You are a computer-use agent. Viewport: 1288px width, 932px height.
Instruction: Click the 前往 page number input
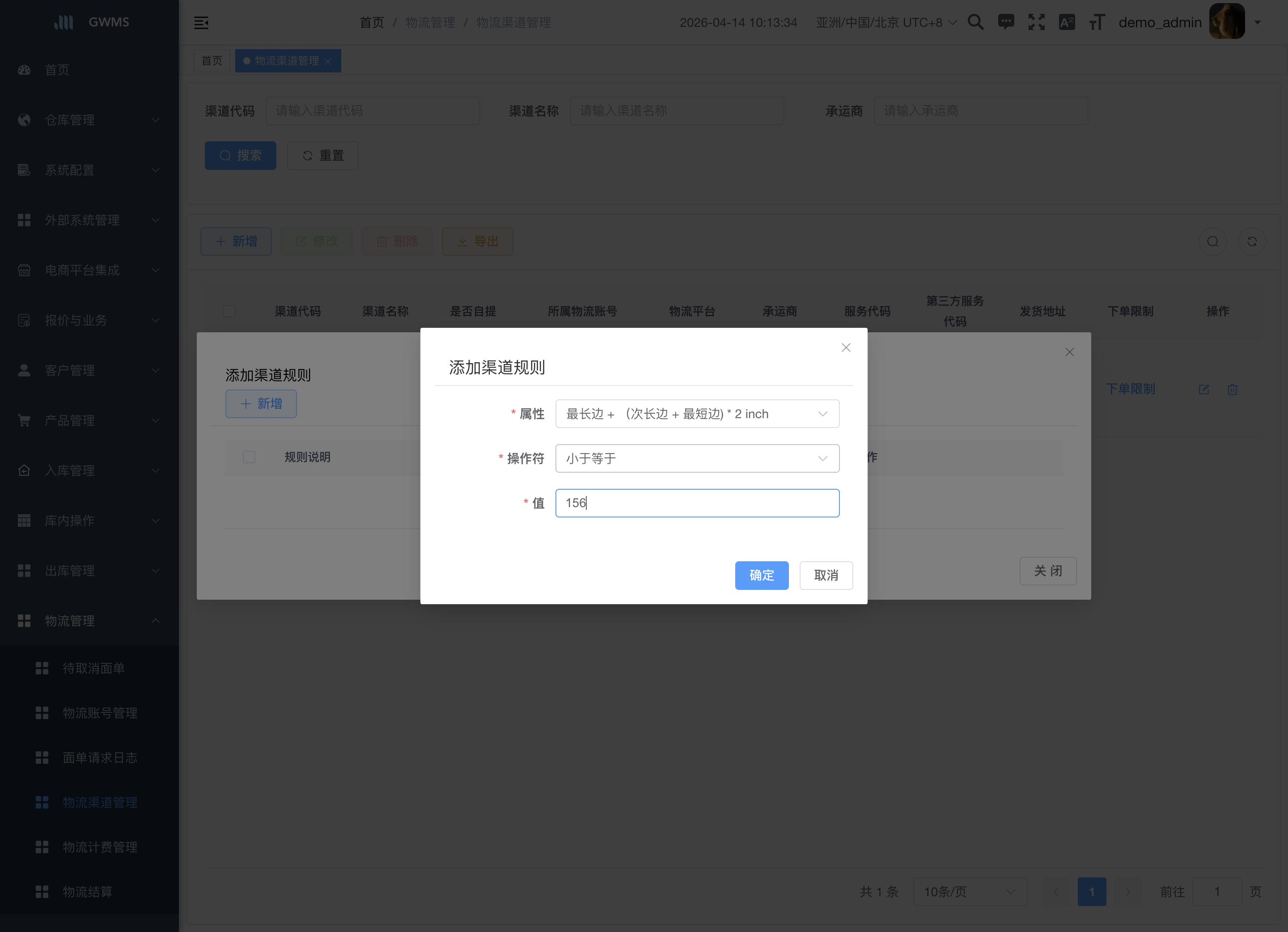pos(1217,892)
